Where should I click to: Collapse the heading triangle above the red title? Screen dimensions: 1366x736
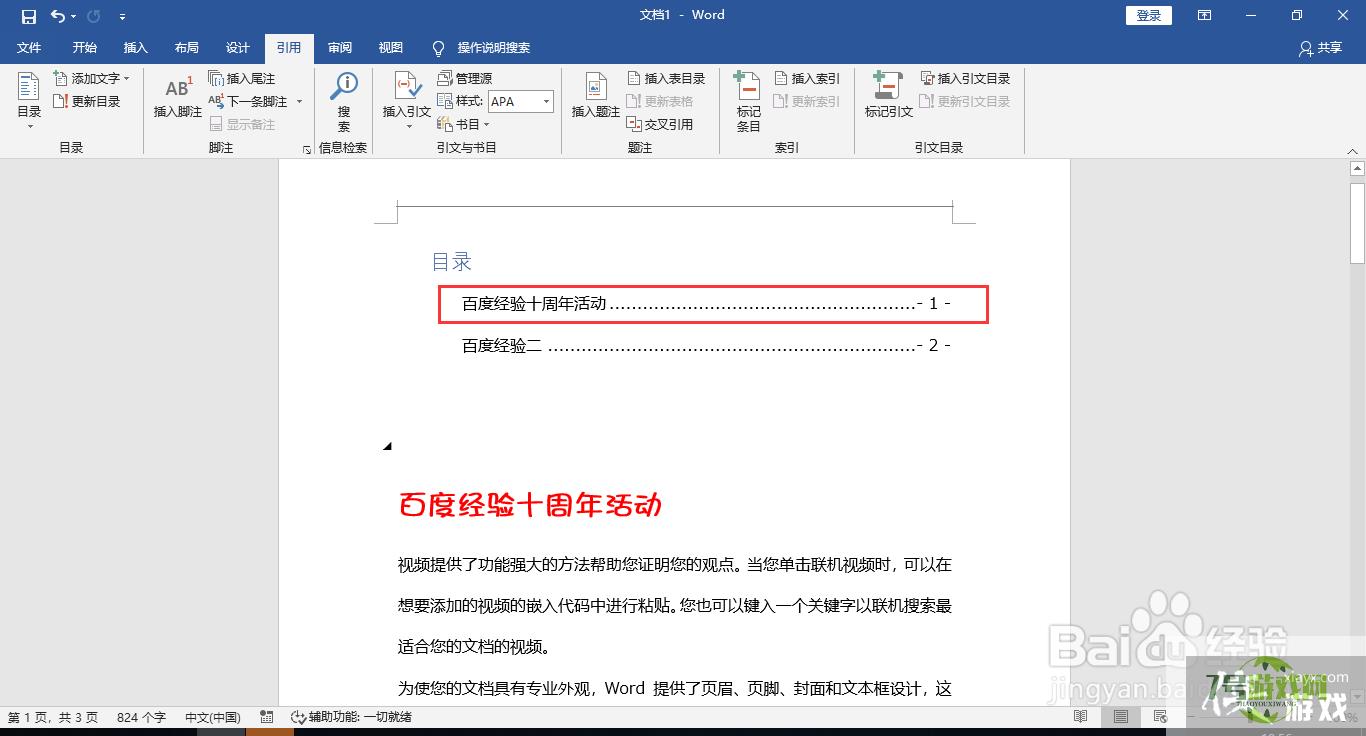387,447
